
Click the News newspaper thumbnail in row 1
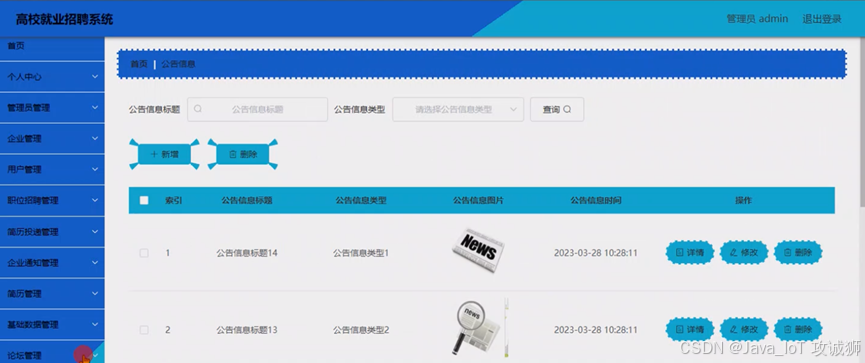pos(478,252)
